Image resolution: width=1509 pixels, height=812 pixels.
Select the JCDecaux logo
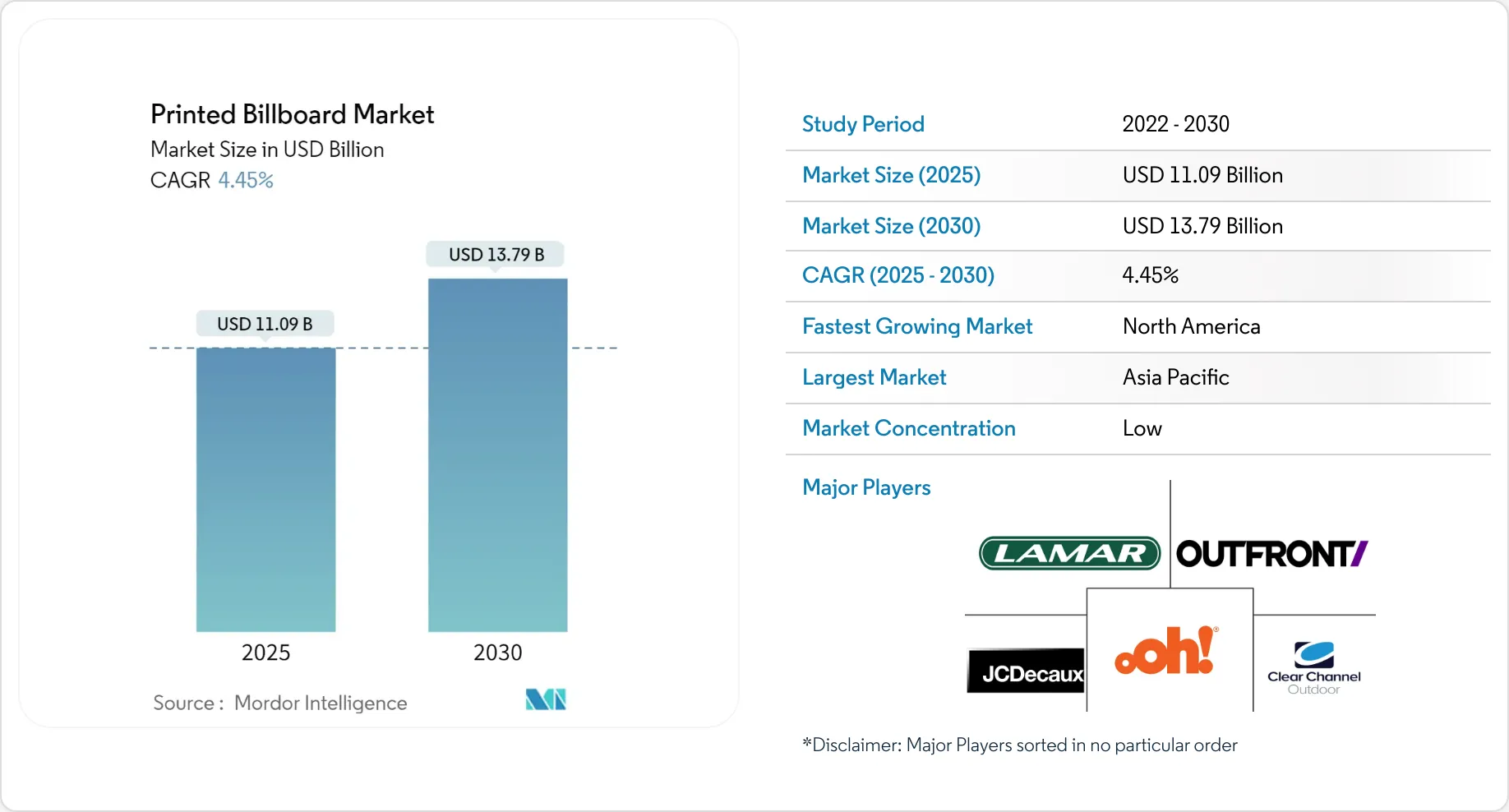click(1026, 671)
